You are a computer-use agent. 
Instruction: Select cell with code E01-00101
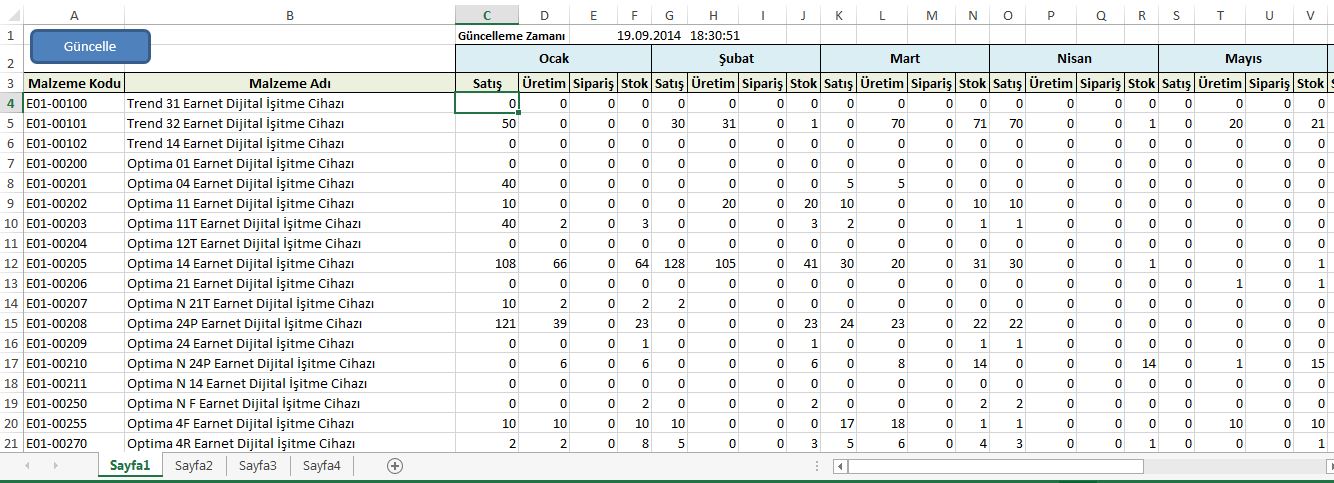[75, 123]
